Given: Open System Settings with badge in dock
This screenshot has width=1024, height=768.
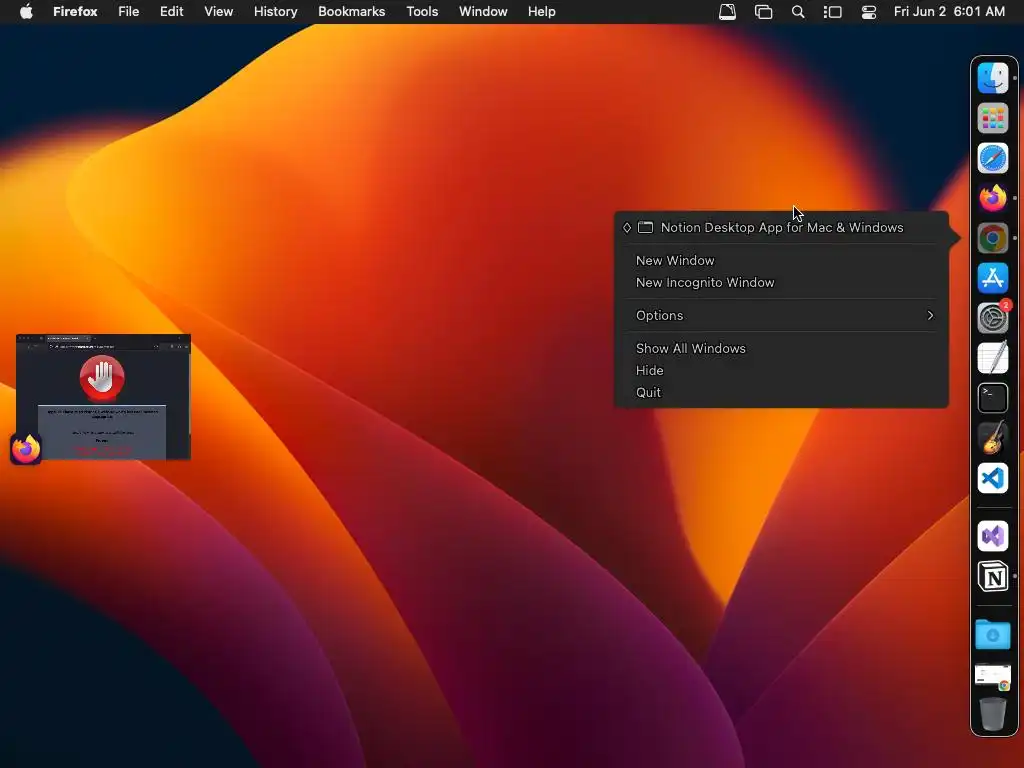Looking at the screenshot, I should (993, 318).
